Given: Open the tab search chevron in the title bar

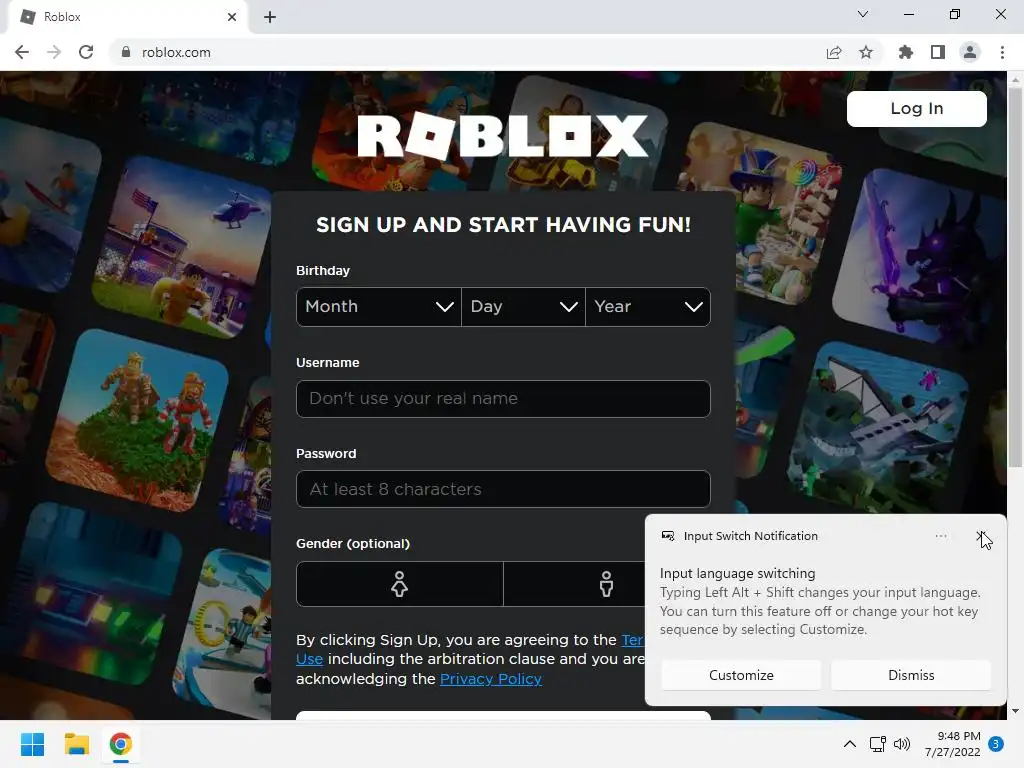Looking at the screenshot, I should [863, 14].
